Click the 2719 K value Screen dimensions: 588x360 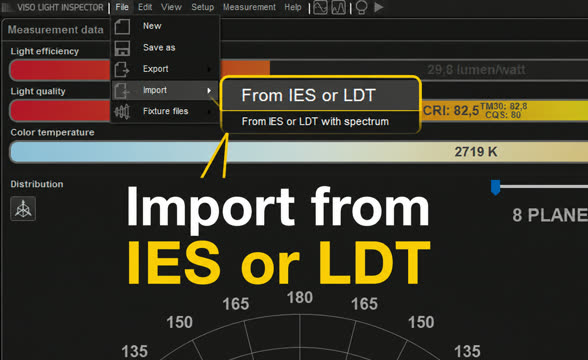tap(476, 152)
